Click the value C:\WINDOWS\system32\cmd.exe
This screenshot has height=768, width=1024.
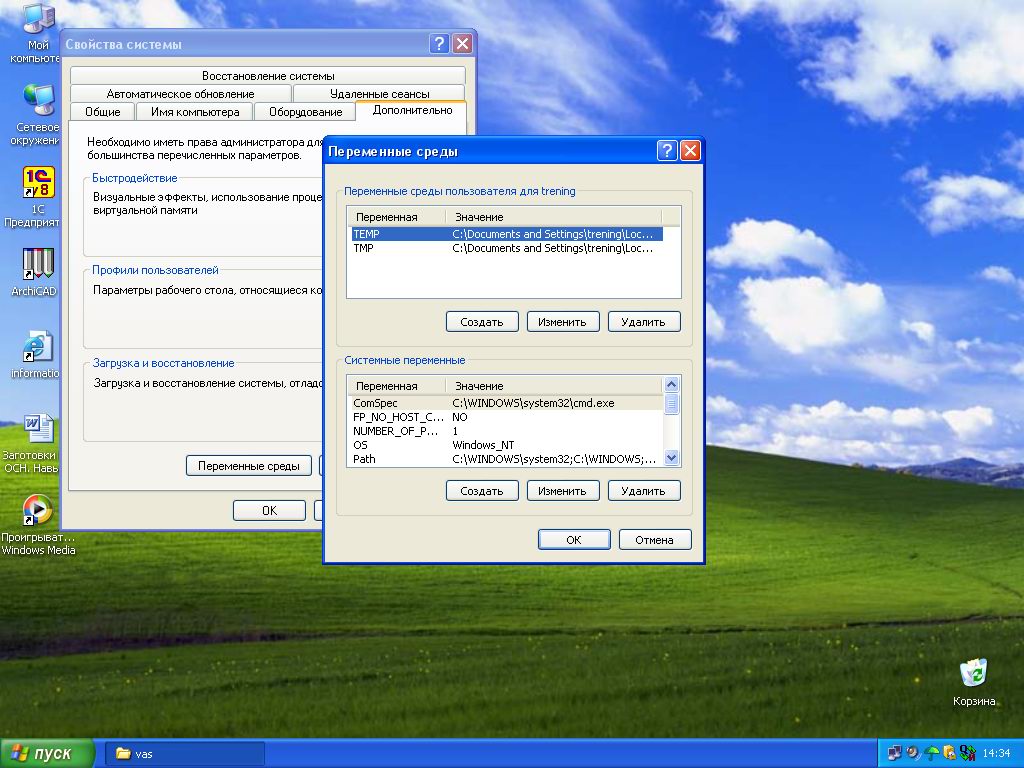pyautogui.click(x=533, y=403)
